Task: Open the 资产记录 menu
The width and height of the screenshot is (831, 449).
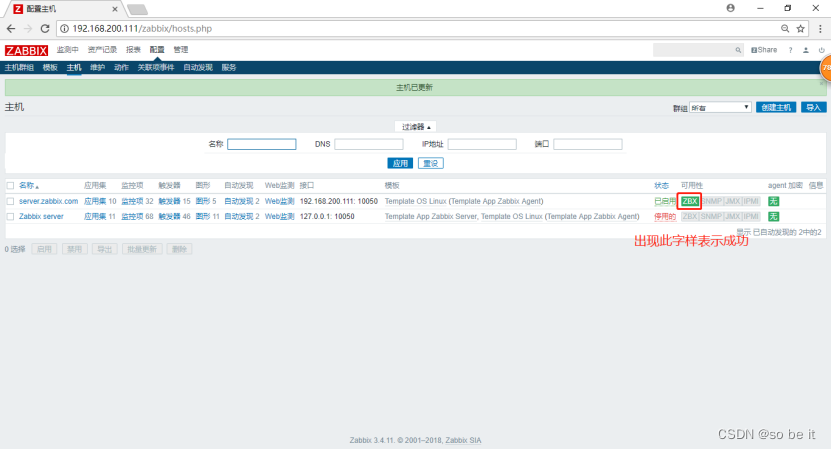Action: 102,50
